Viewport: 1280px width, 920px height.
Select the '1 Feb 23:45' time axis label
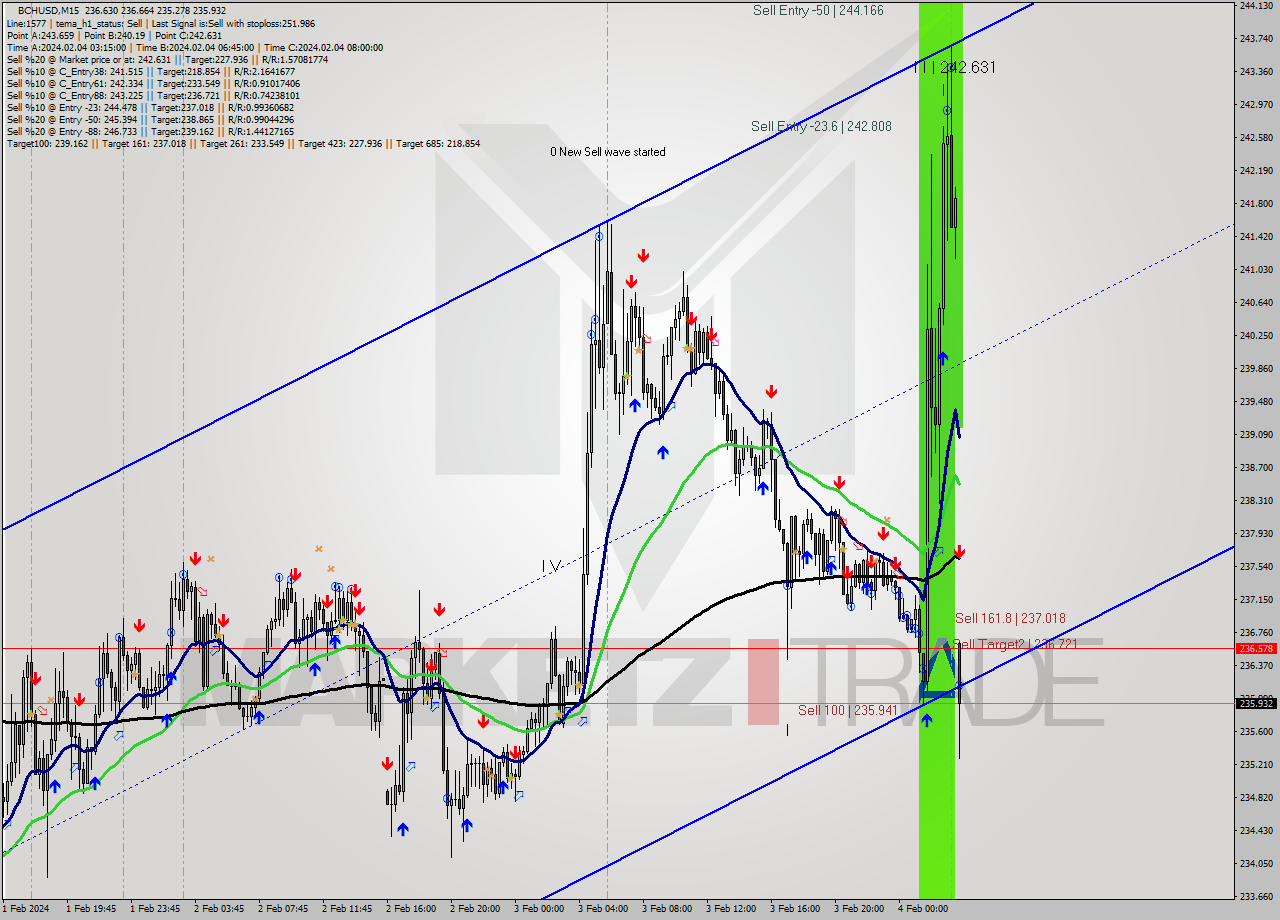(x=155, y=909)
